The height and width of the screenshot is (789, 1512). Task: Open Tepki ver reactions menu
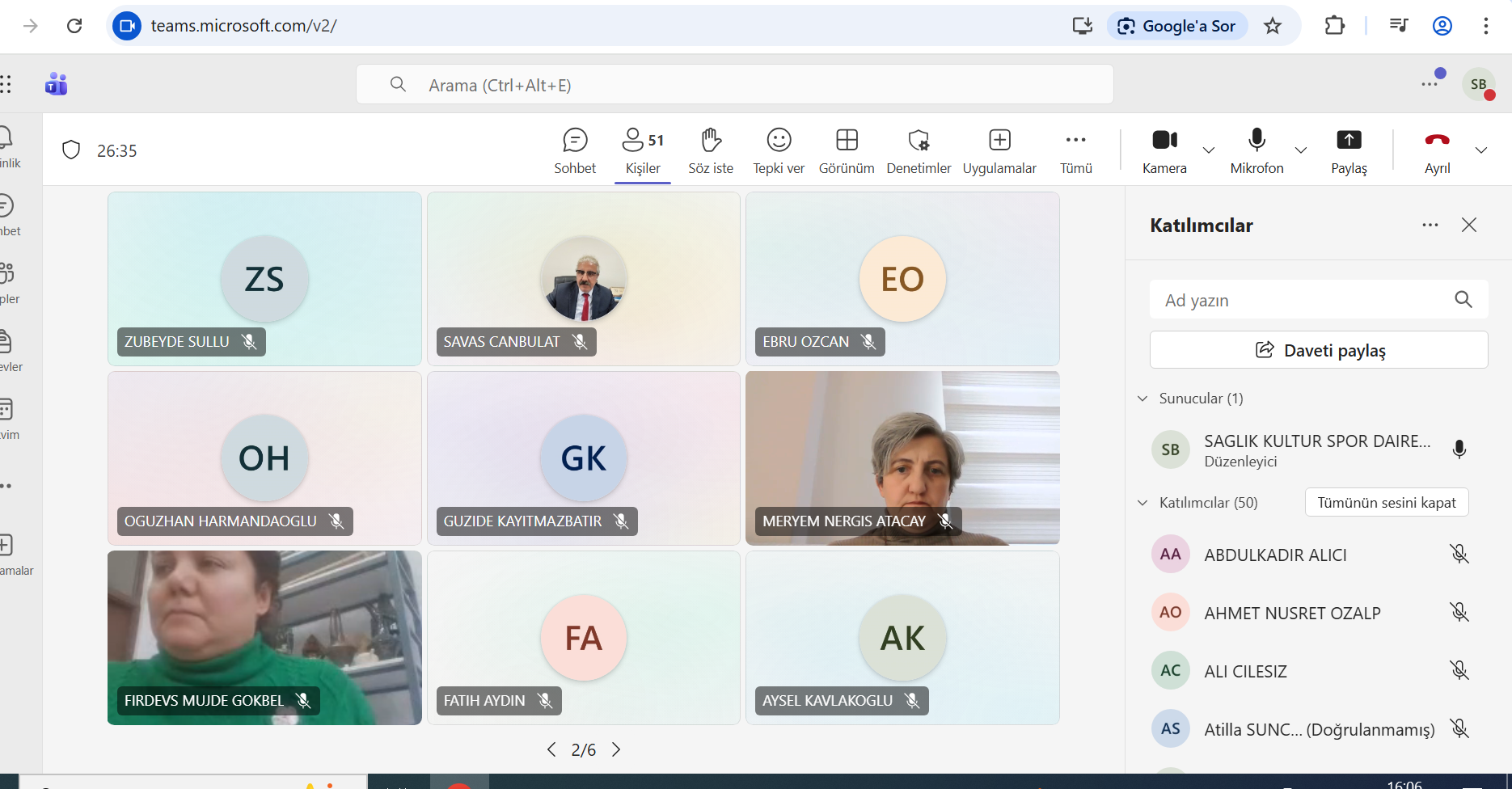[779, 151]
